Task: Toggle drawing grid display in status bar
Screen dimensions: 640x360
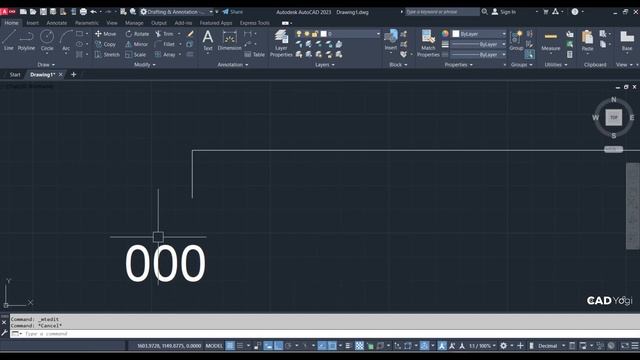Action: tap(230, 346)
